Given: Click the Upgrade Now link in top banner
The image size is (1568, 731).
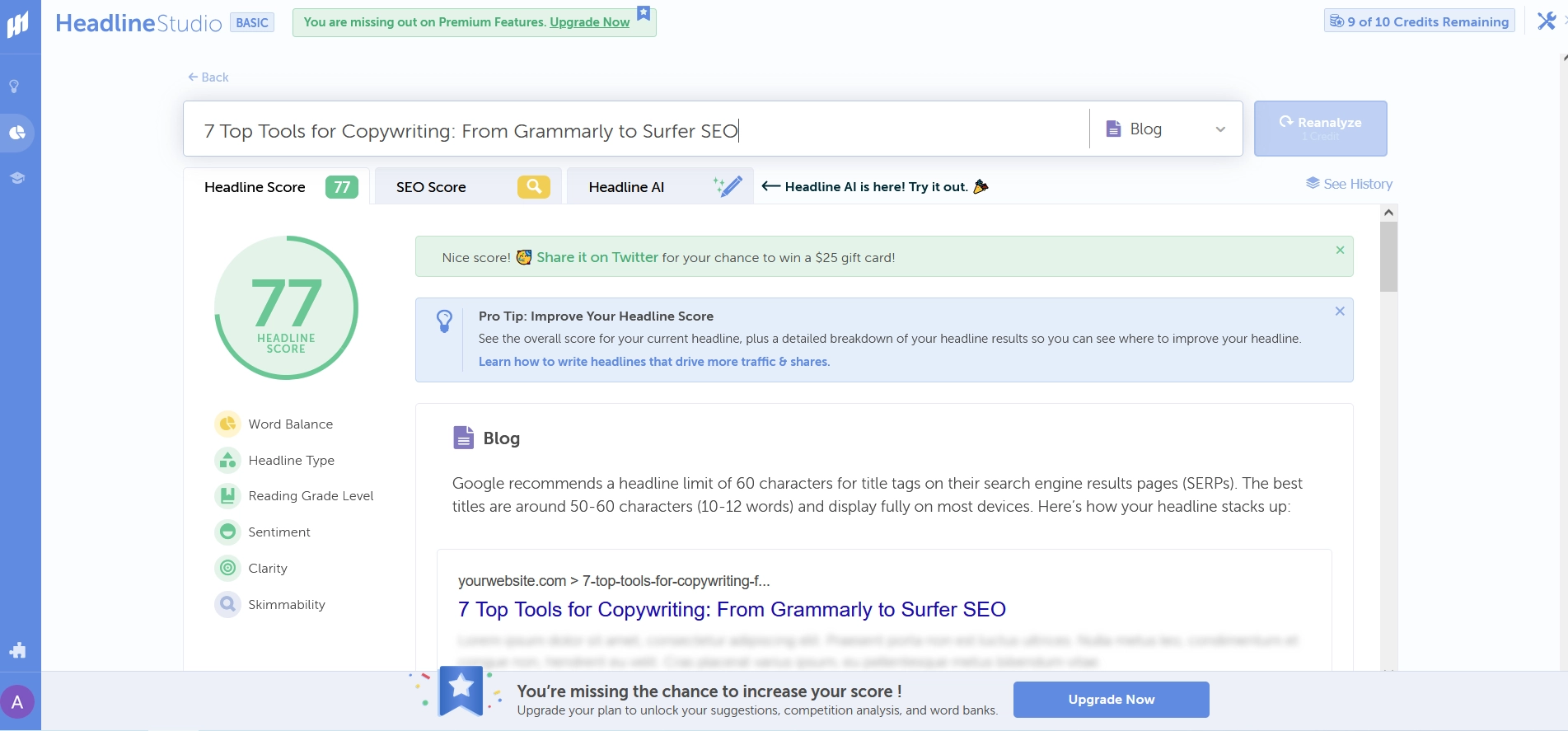Looking at the screenshot, I should pyautogui.click(x=589, y=22).
